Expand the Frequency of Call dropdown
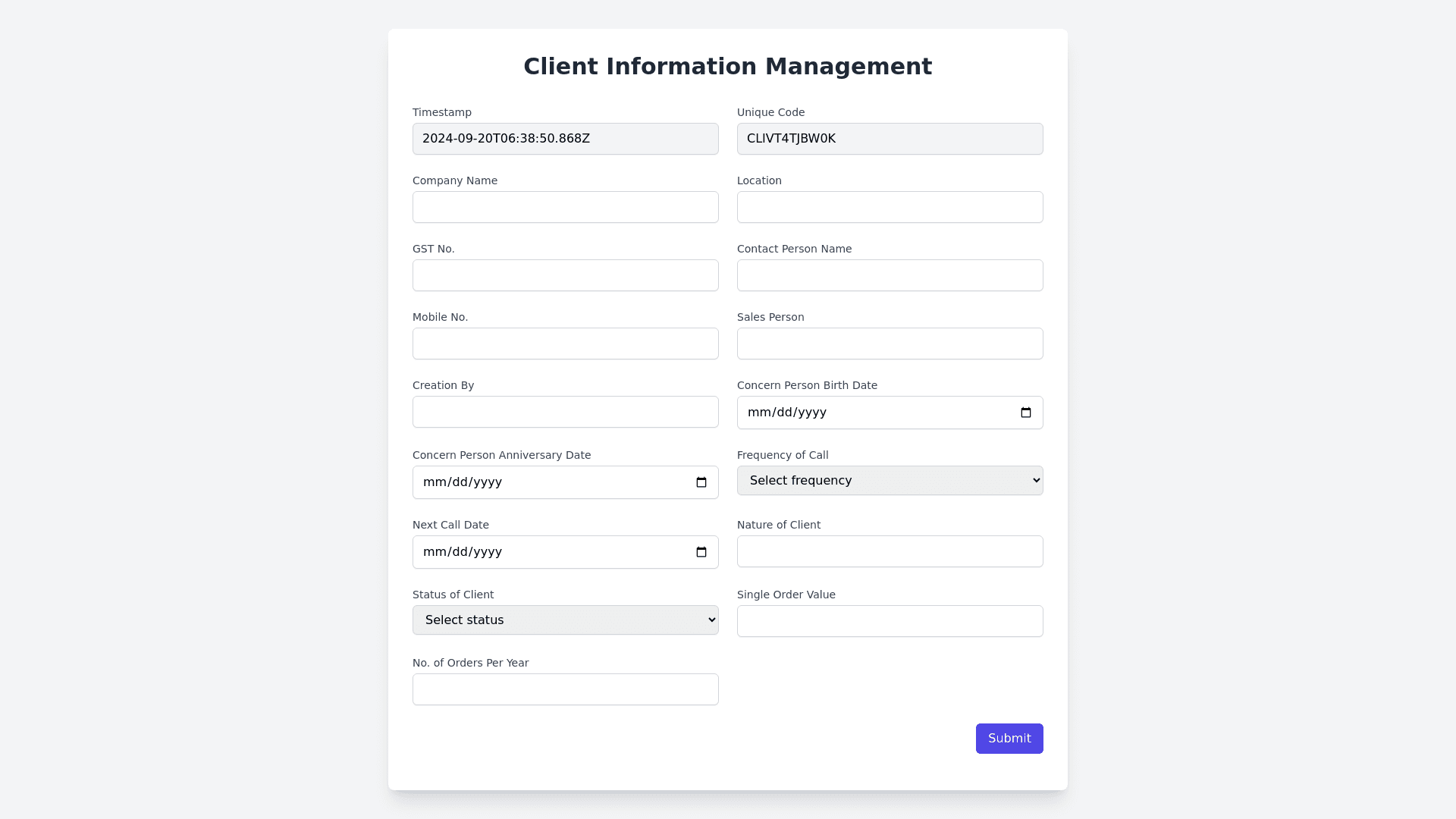1456x819 pixels. coord(890,481)
